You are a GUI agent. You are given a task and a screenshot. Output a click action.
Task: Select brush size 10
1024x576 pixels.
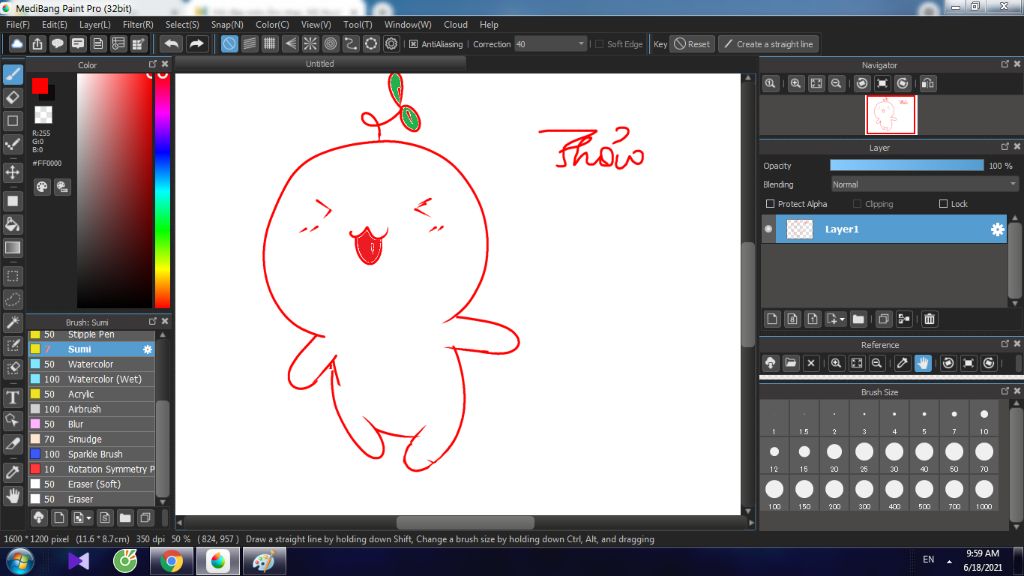984,419
